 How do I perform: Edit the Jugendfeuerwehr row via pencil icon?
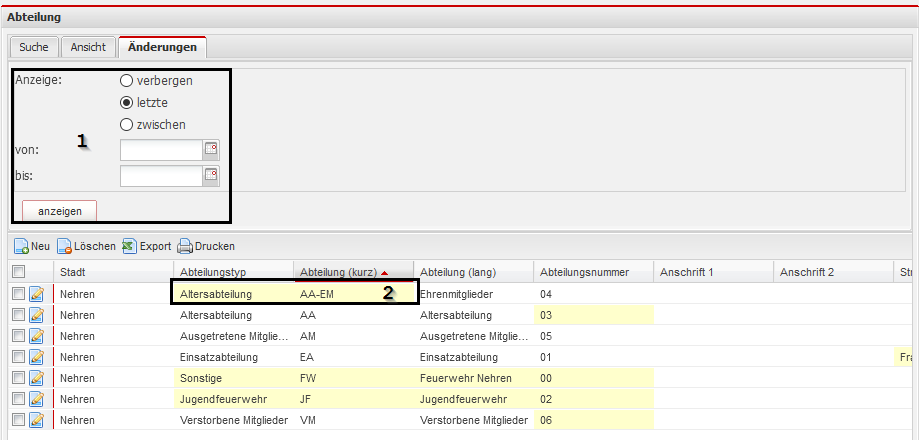pos(37,399)
